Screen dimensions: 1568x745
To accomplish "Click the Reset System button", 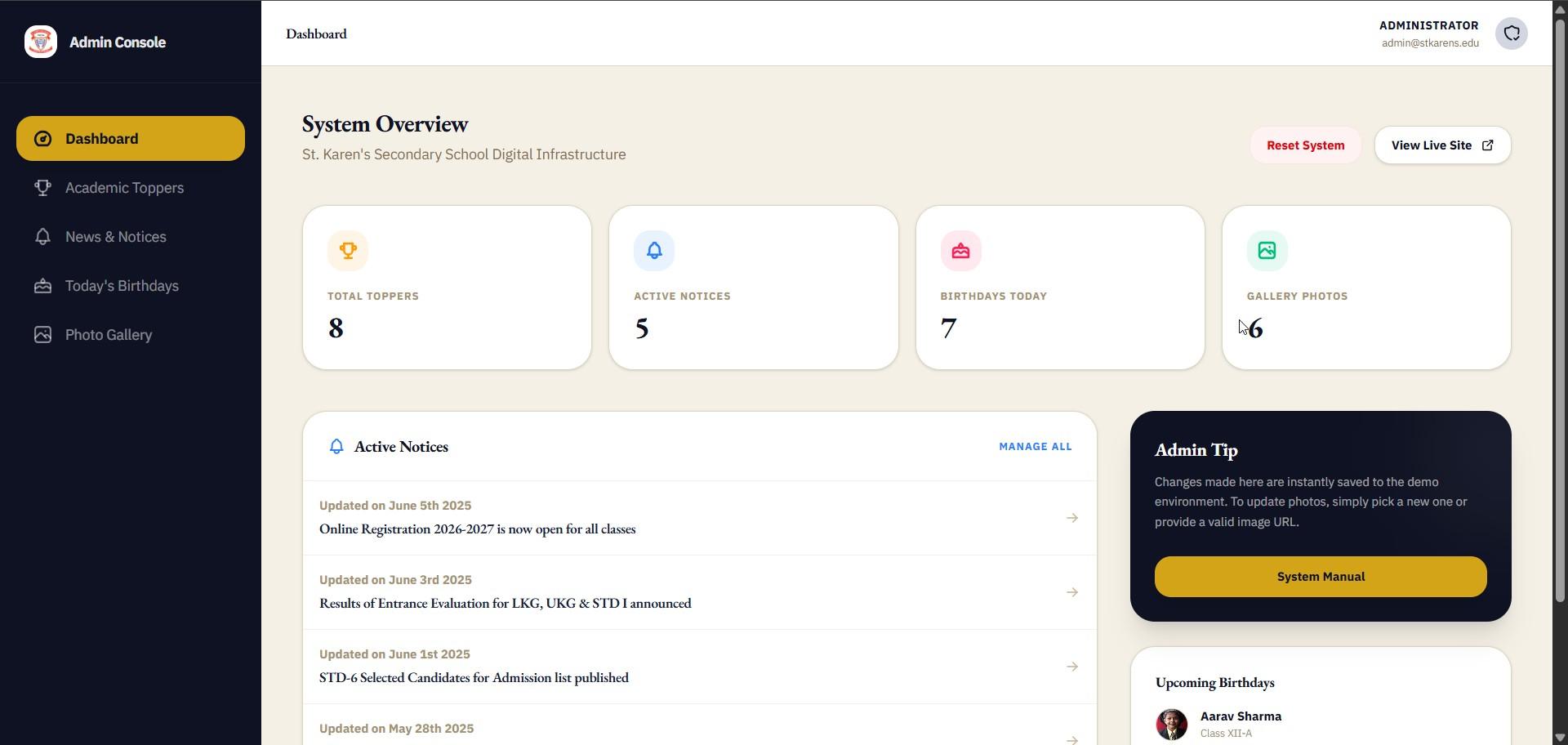I will pyautogui.click(x=1305, y=145).
